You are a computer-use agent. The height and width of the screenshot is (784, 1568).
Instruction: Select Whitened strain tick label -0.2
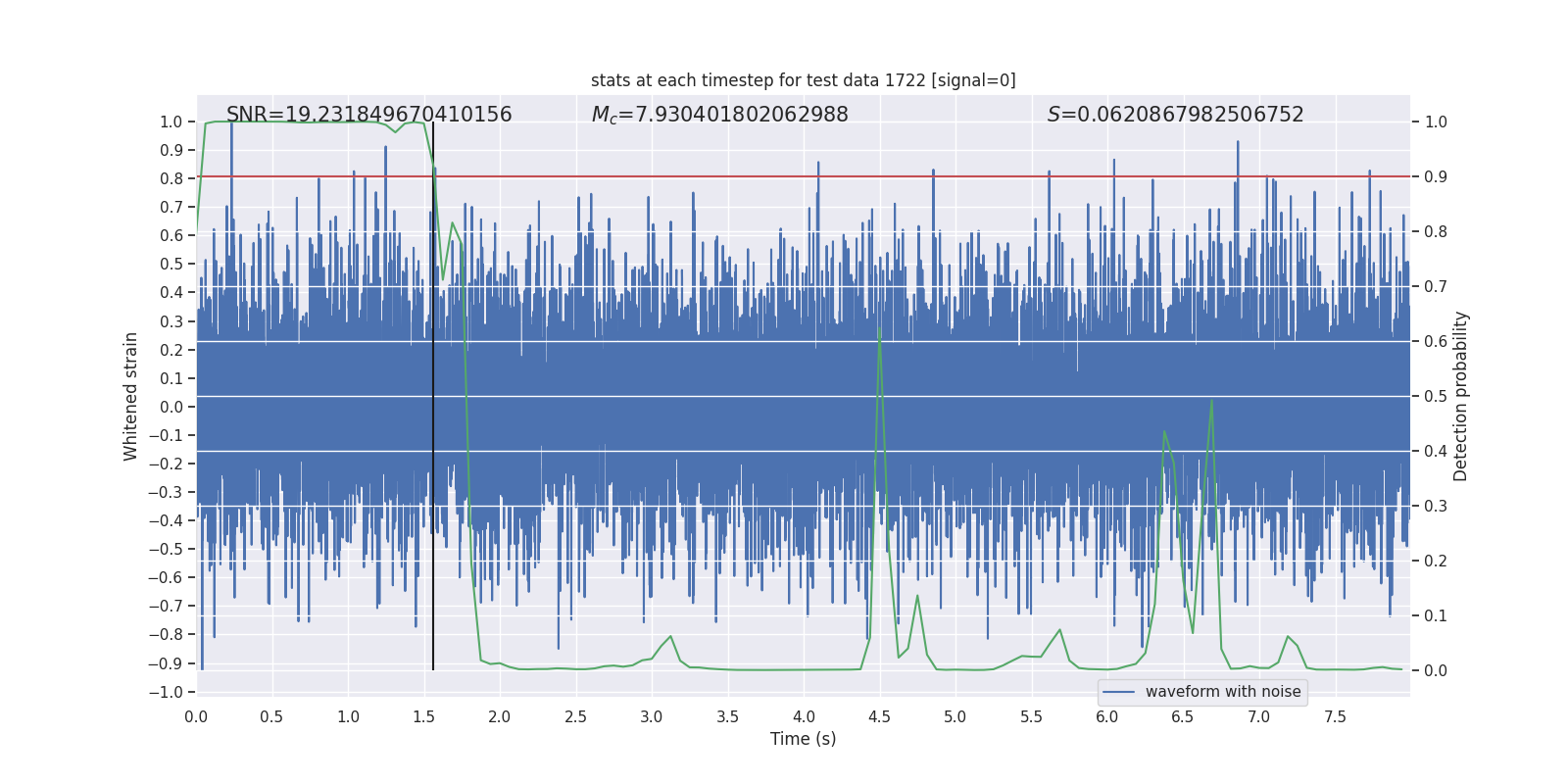tap(167, 464)
